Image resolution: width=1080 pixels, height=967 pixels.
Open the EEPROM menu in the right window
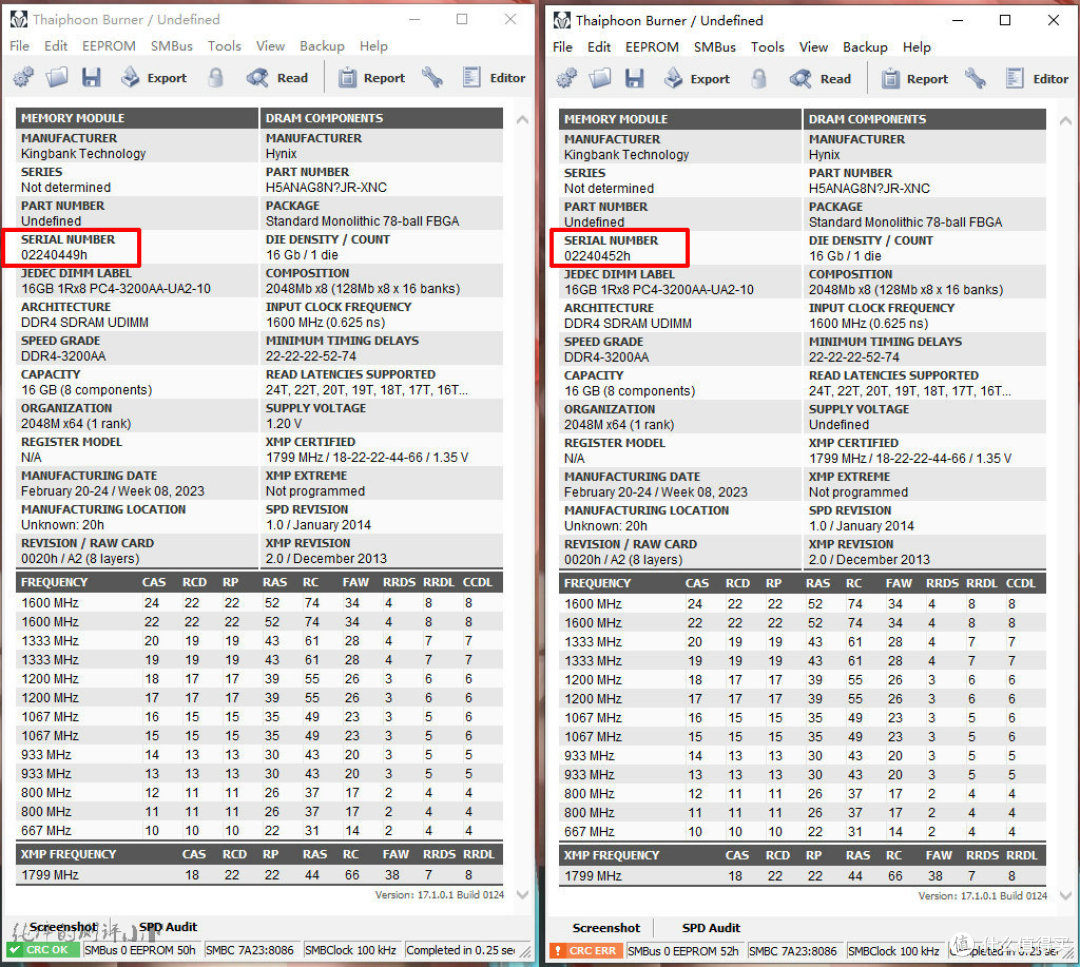coord(652,47)
